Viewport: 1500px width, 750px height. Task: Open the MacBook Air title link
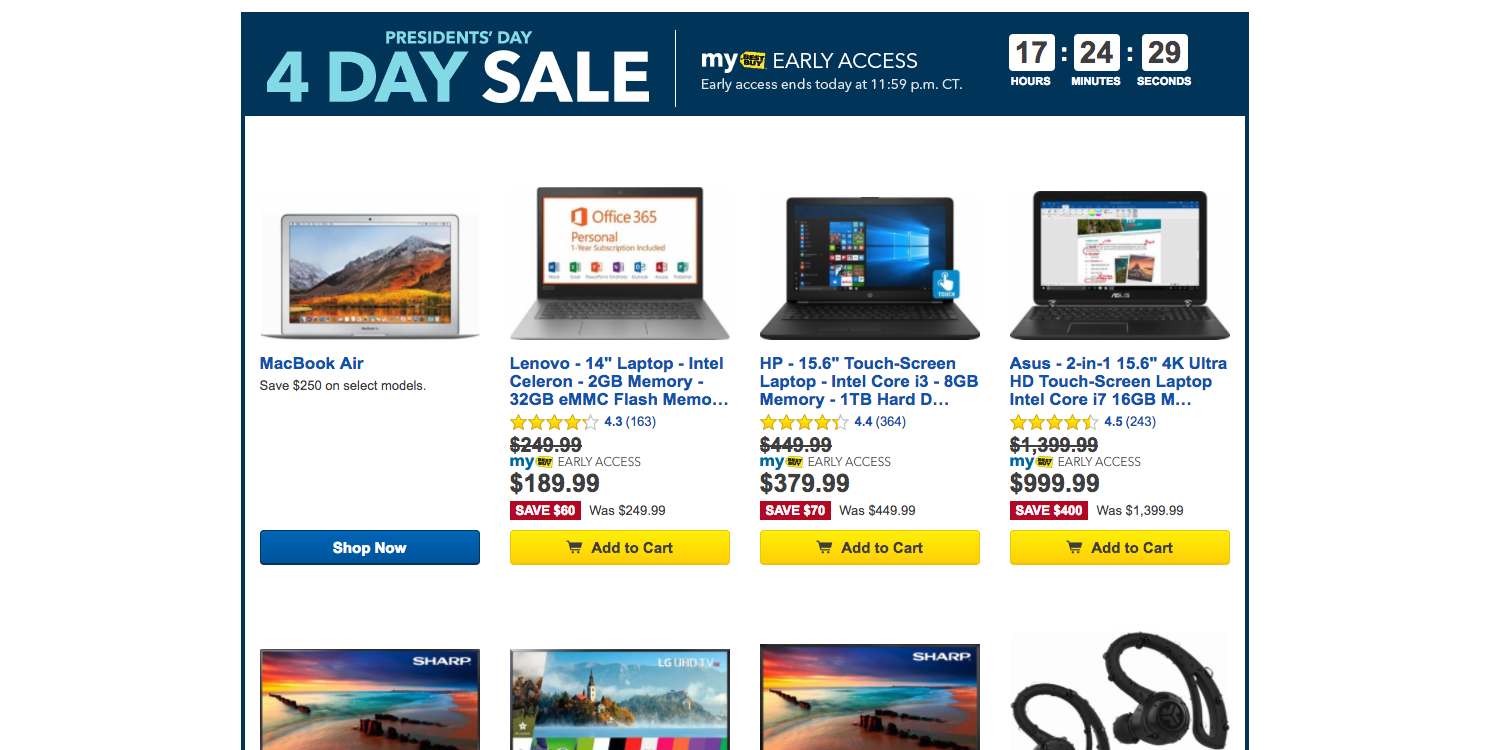pos(312,363)
